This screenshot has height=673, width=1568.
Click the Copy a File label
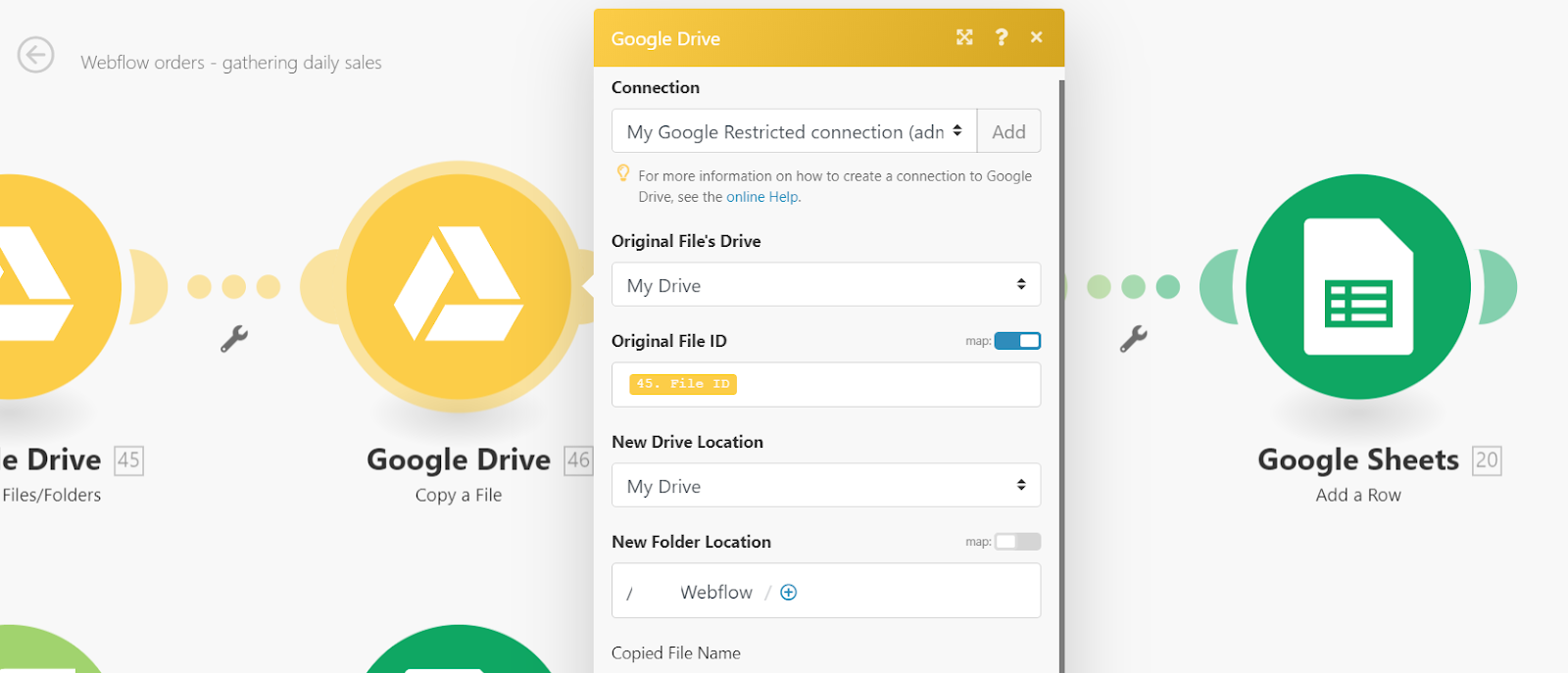point(459,495)
